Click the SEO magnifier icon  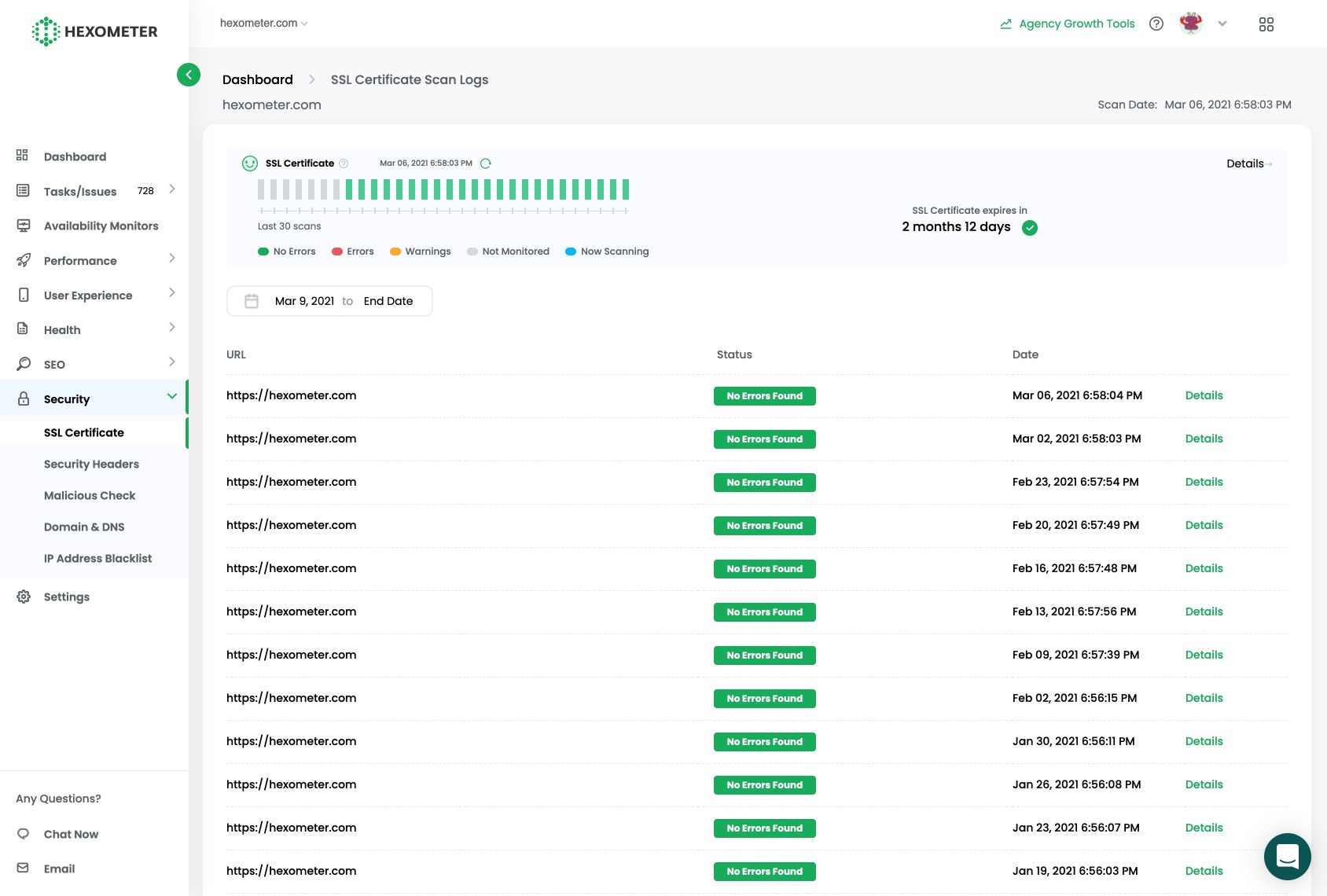coord(24,363)
